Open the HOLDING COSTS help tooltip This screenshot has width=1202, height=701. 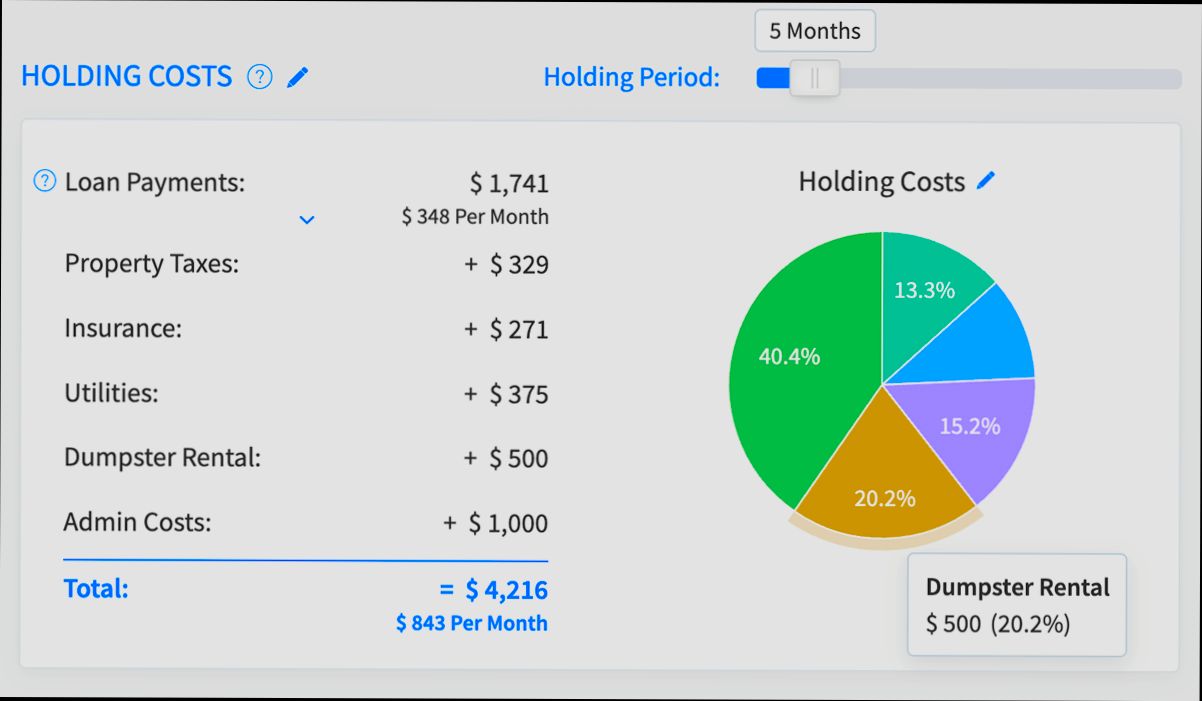[259, 76]
